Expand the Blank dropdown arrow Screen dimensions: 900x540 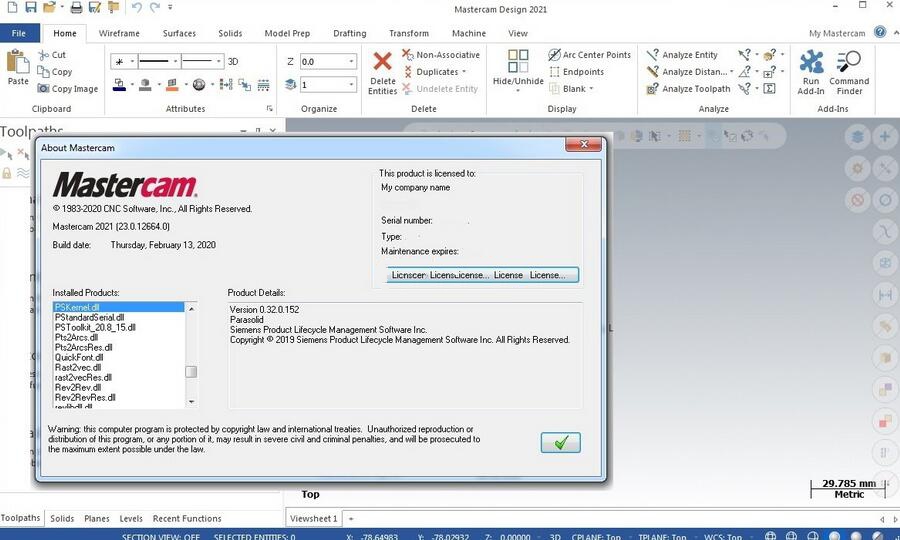pyautogui.click(x=591, y=88)
